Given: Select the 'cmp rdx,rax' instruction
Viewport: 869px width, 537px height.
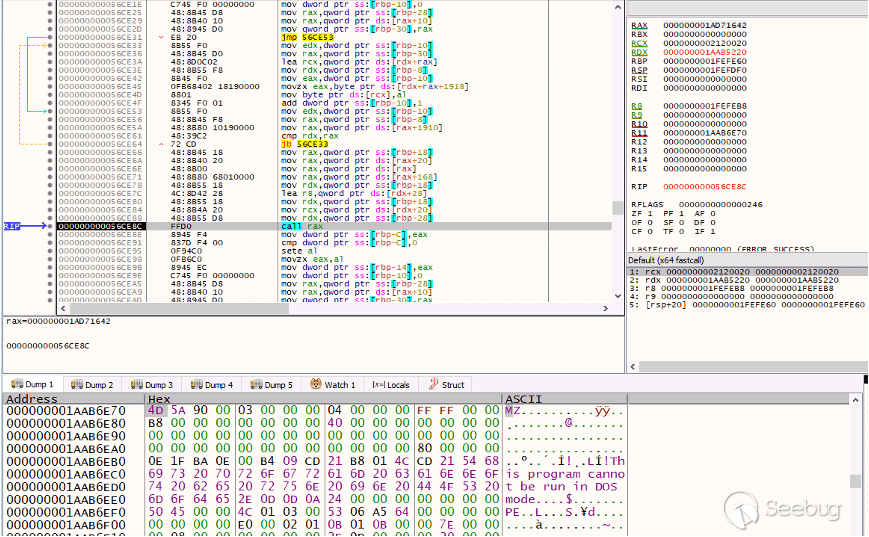Looking at the screenshot, I should [x=310, y=136].
